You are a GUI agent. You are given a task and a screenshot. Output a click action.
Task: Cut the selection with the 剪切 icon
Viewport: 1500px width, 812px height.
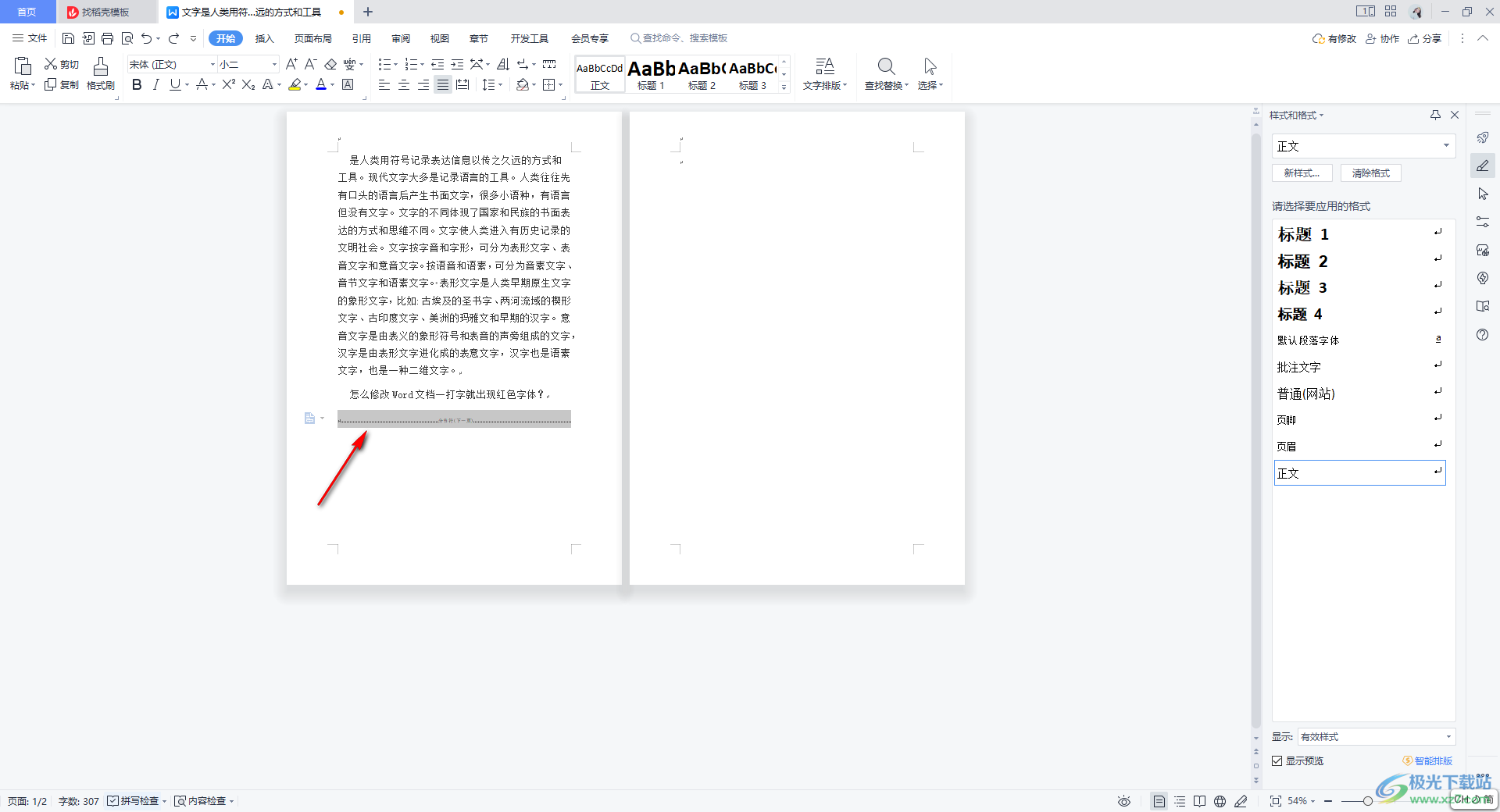[61, 64]
